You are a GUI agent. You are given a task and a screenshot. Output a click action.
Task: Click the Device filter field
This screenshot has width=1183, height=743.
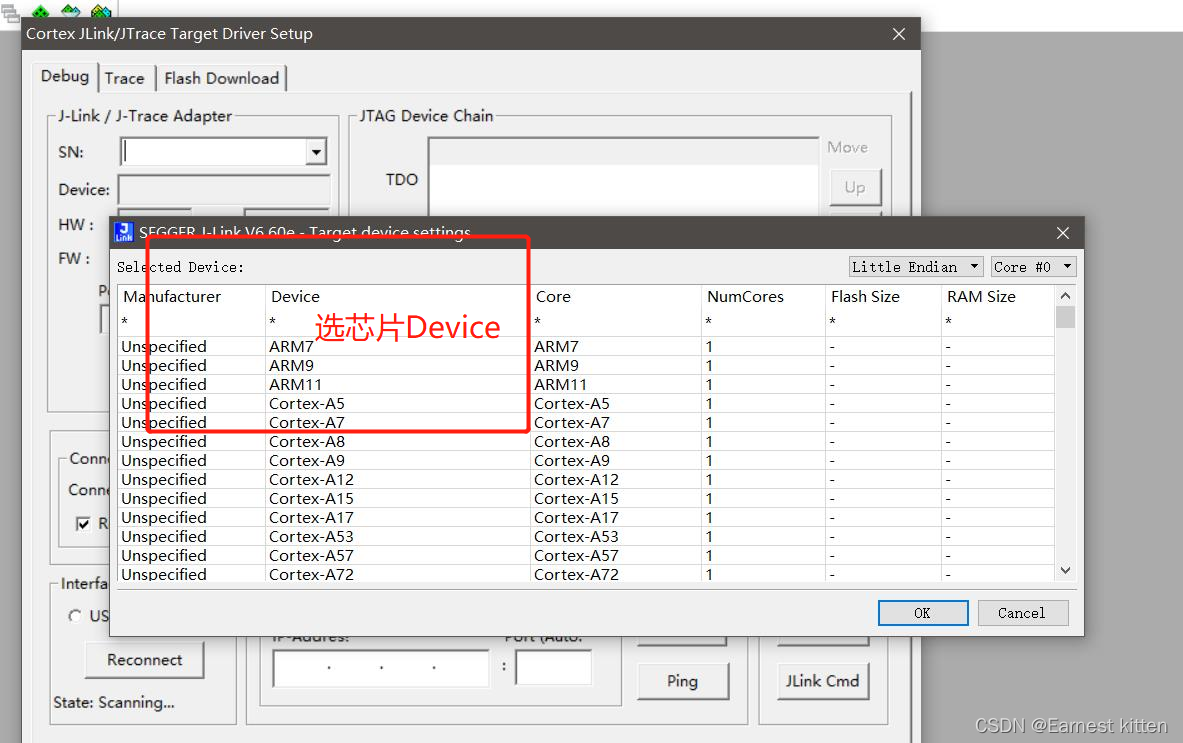pyautogui.click(x=398, y=321)
